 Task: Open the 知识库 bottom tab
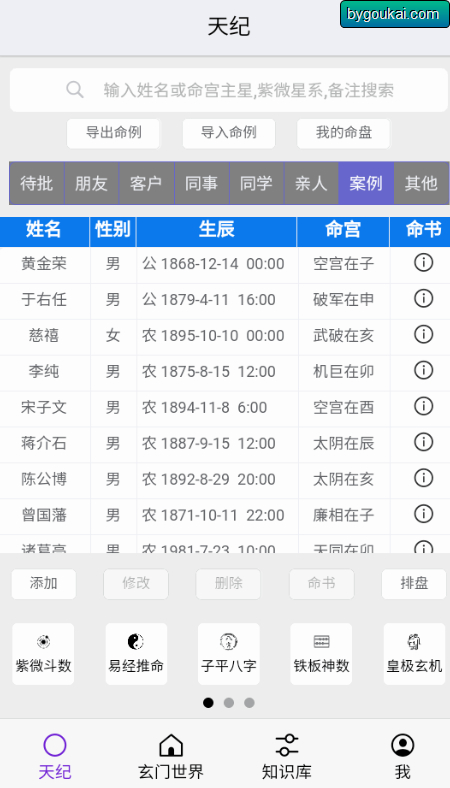coord(287,756)
